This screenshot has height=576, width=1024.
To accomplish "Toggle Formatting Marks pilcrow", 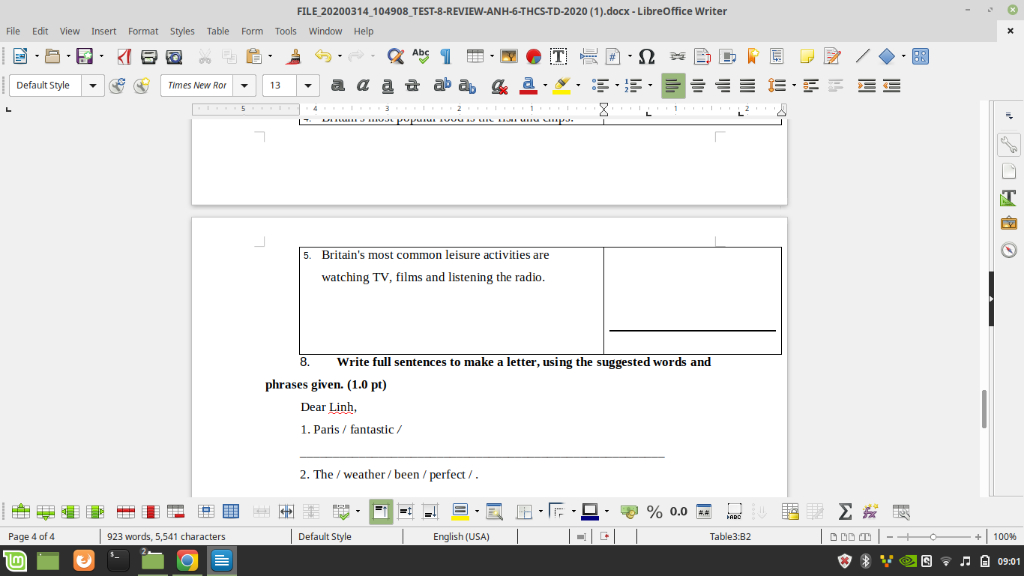I will tap(445, 57).
